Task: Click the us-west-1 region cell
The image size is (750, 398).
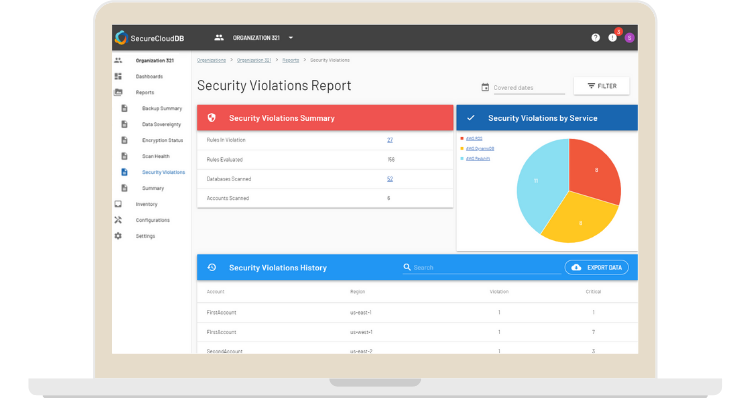Action: coord(361,332)
